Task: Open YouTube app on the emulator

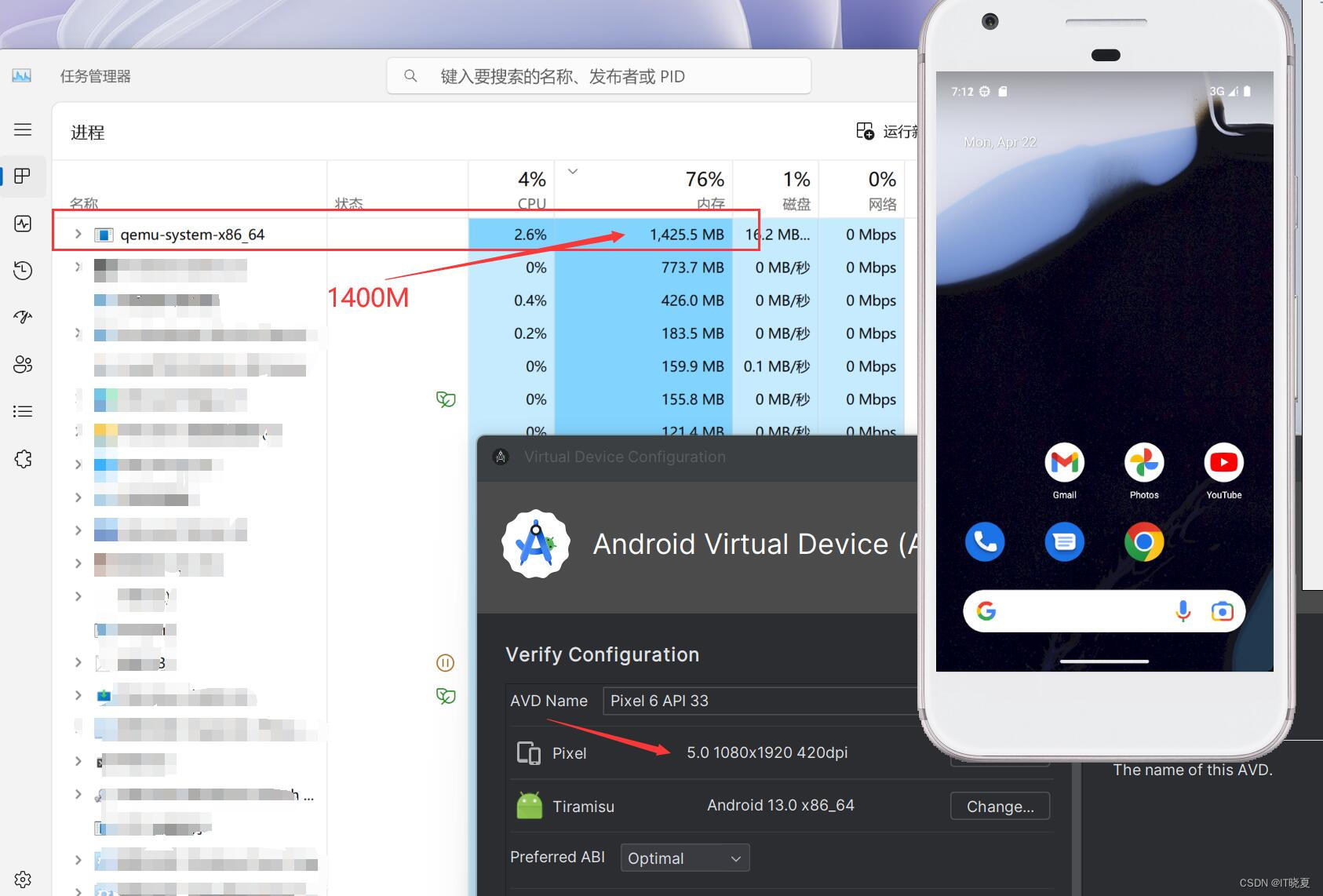Action: [x=1223, y=462]
